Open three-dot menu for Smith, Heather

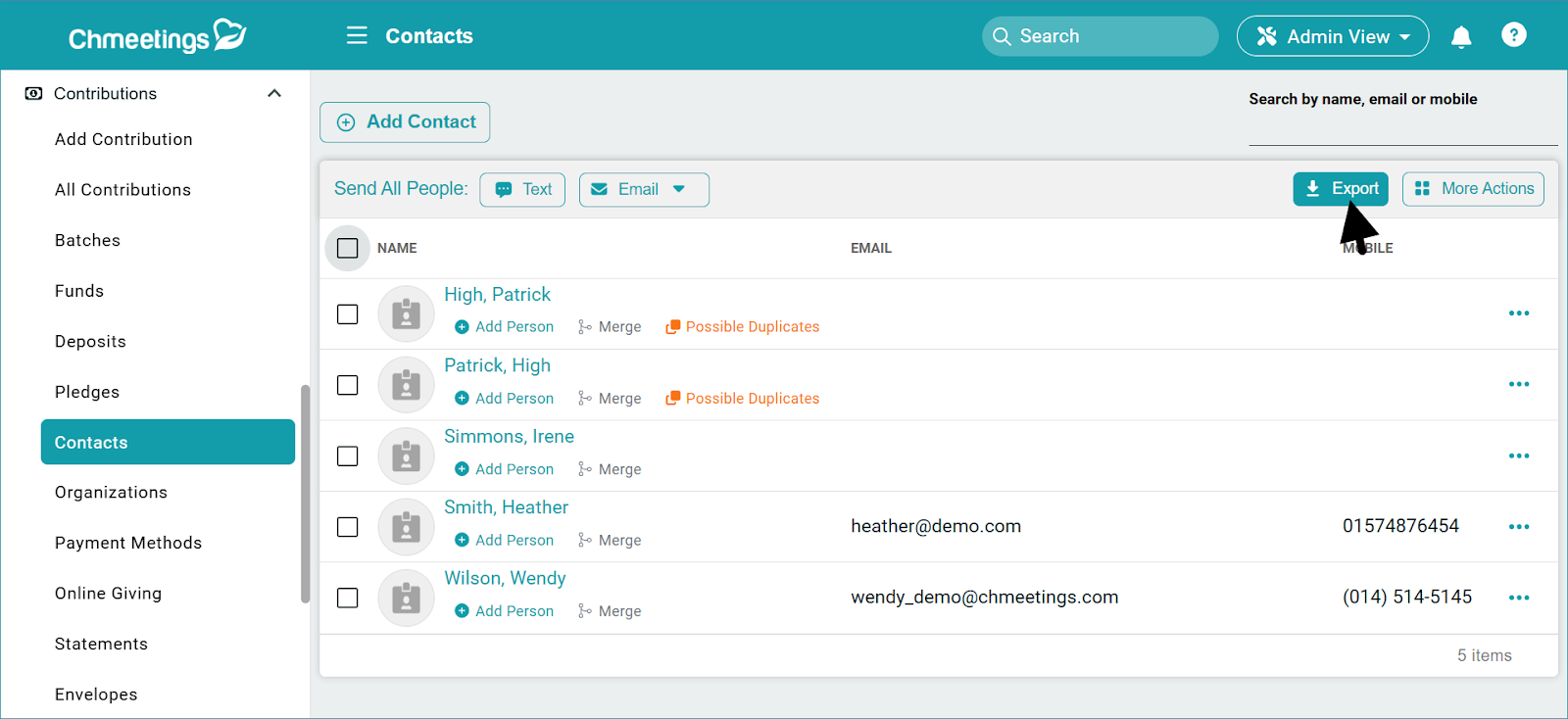(1518, 527)
